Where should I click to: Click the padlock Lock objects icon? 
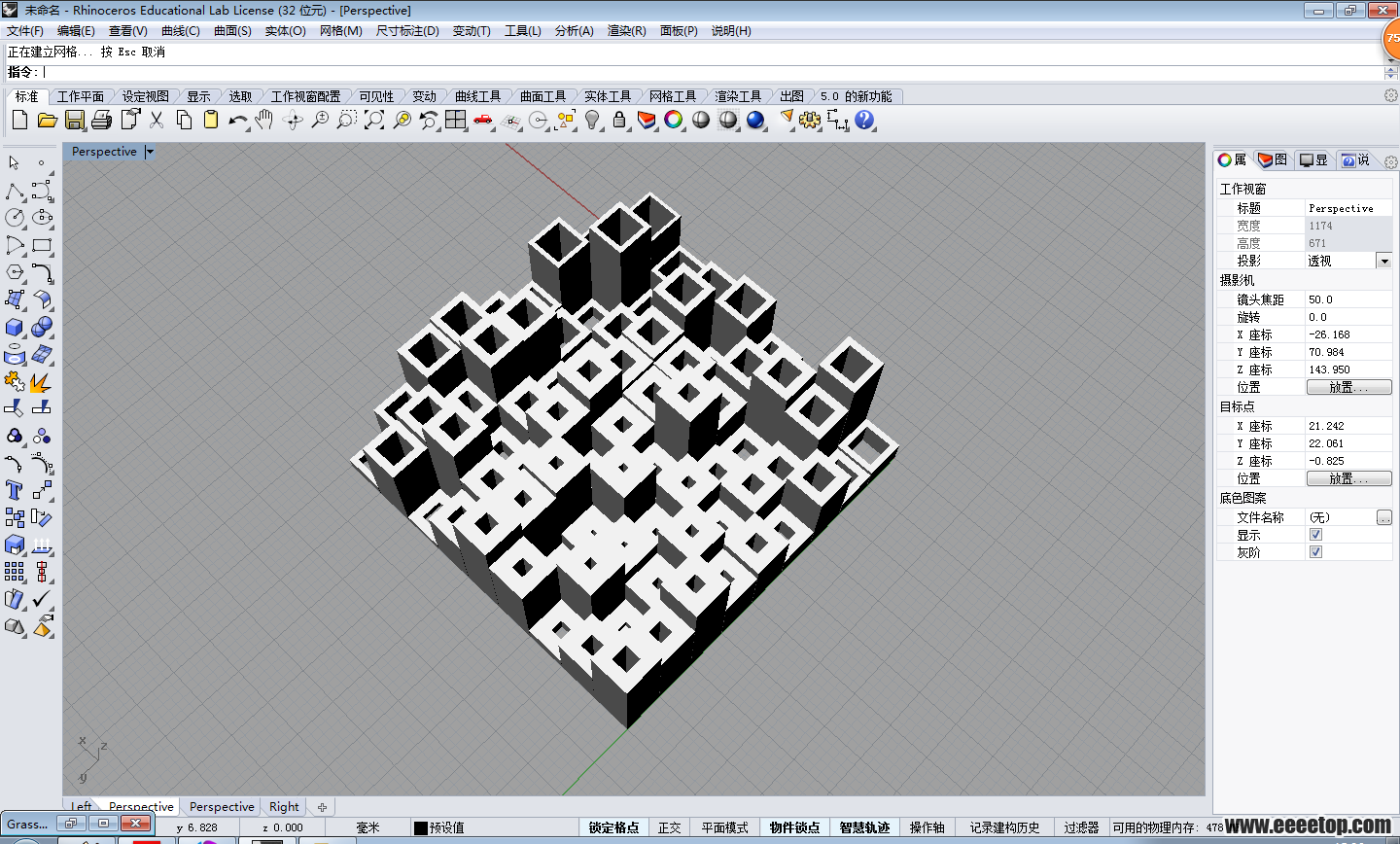619,120
